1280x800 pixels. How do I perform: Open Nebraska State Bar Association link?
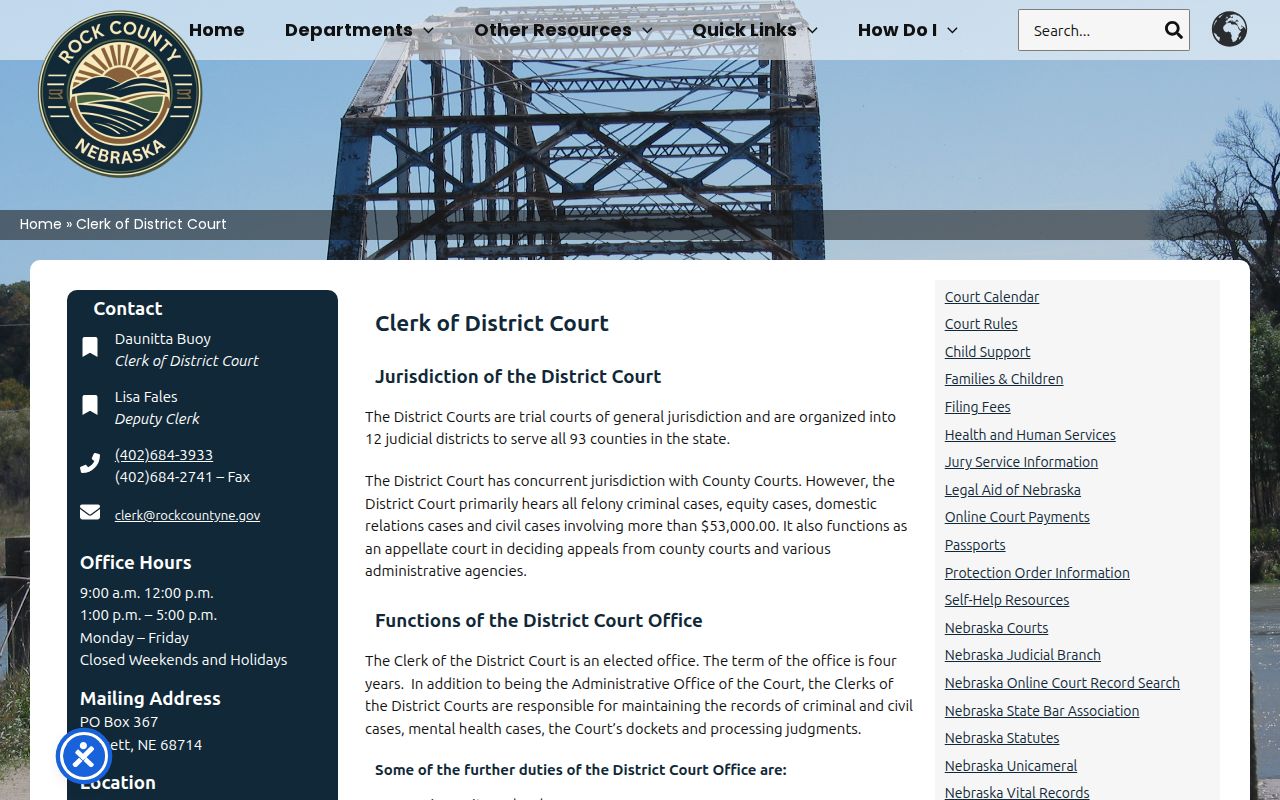click(1042, 711)
